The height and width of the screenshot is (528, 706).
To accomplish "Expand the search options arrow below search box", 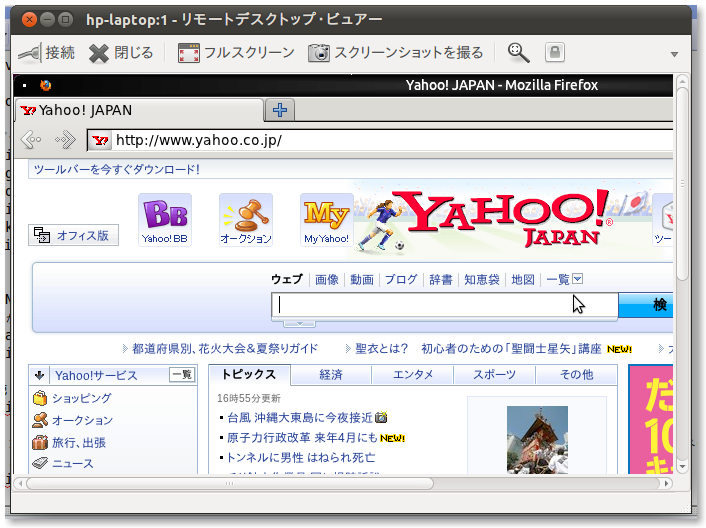I will coord(299,323).
